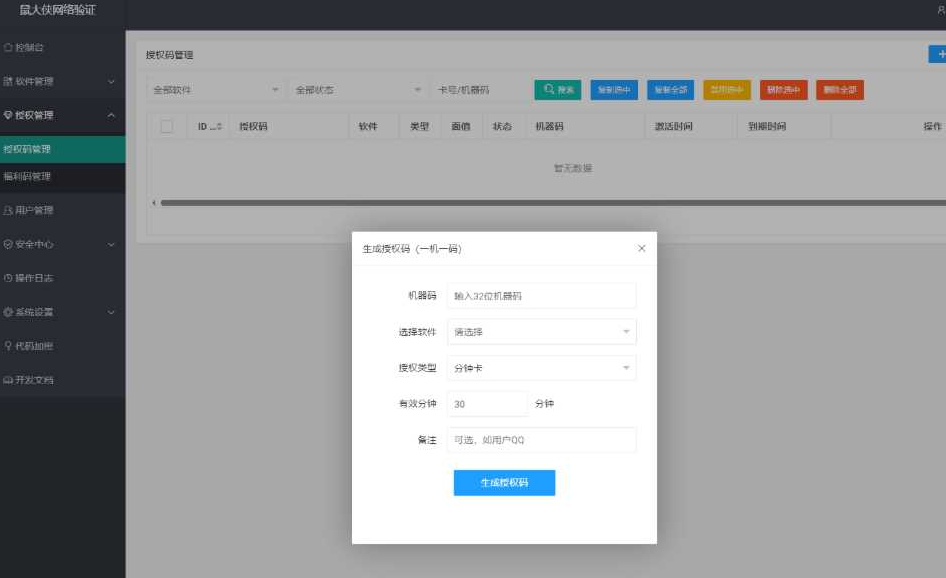Screen dimensions: 946x578
Task: Click the blue 生成授权码 submit button
Action: pos(504,483)
